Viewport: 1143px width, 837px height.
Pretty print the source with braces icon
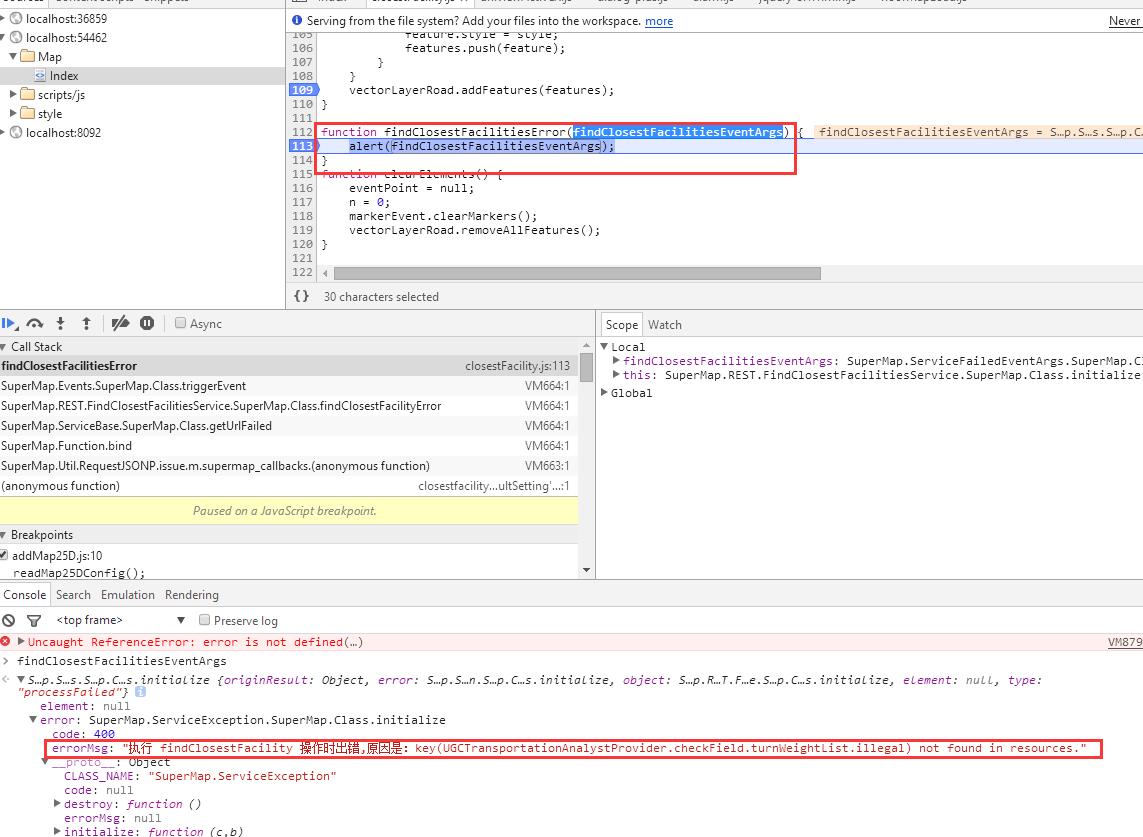click(x=301, y=296)
